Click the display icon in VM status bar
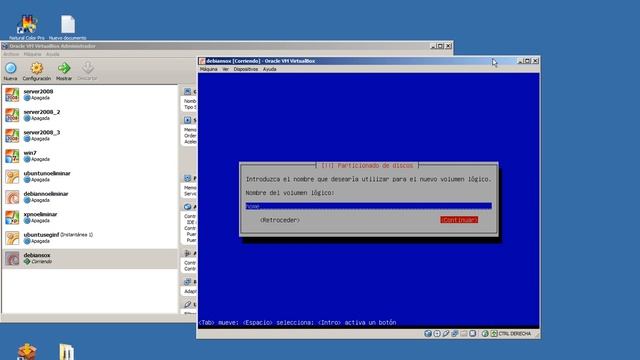This screenshot has width=640, height=360. 473,333
